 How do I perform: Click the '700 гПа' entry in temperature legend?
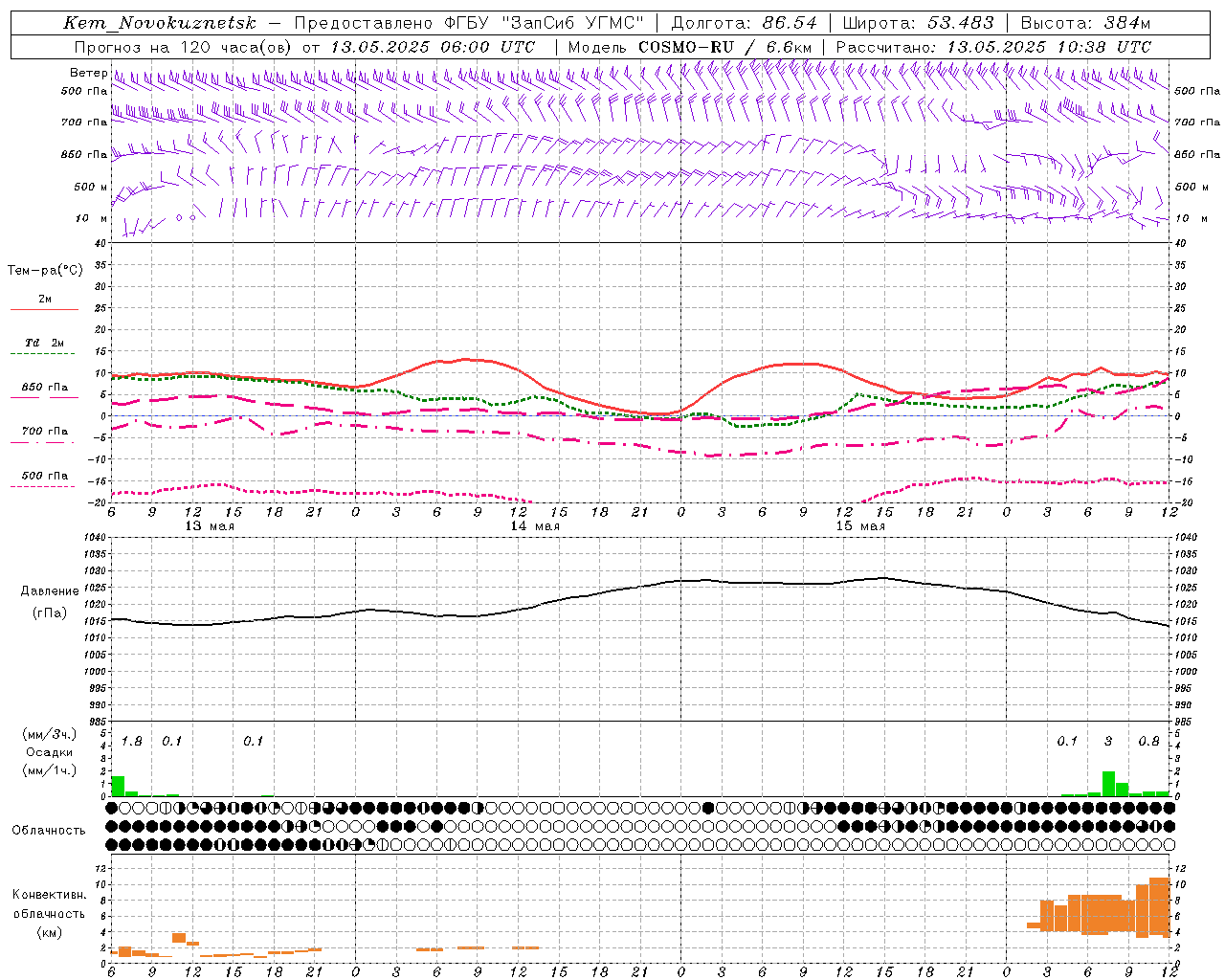[x=45, y=432]
